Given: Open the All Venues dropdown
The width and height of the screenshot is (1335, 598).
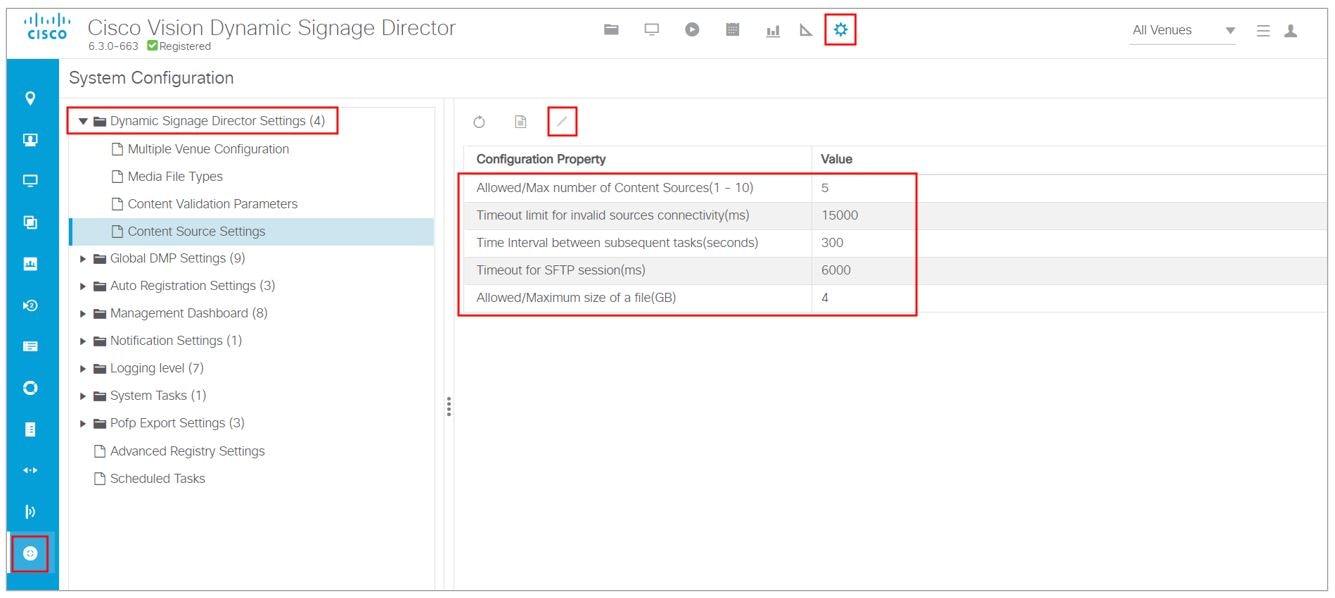Looking at the screenshot, I should click(x=1183, y=31).
